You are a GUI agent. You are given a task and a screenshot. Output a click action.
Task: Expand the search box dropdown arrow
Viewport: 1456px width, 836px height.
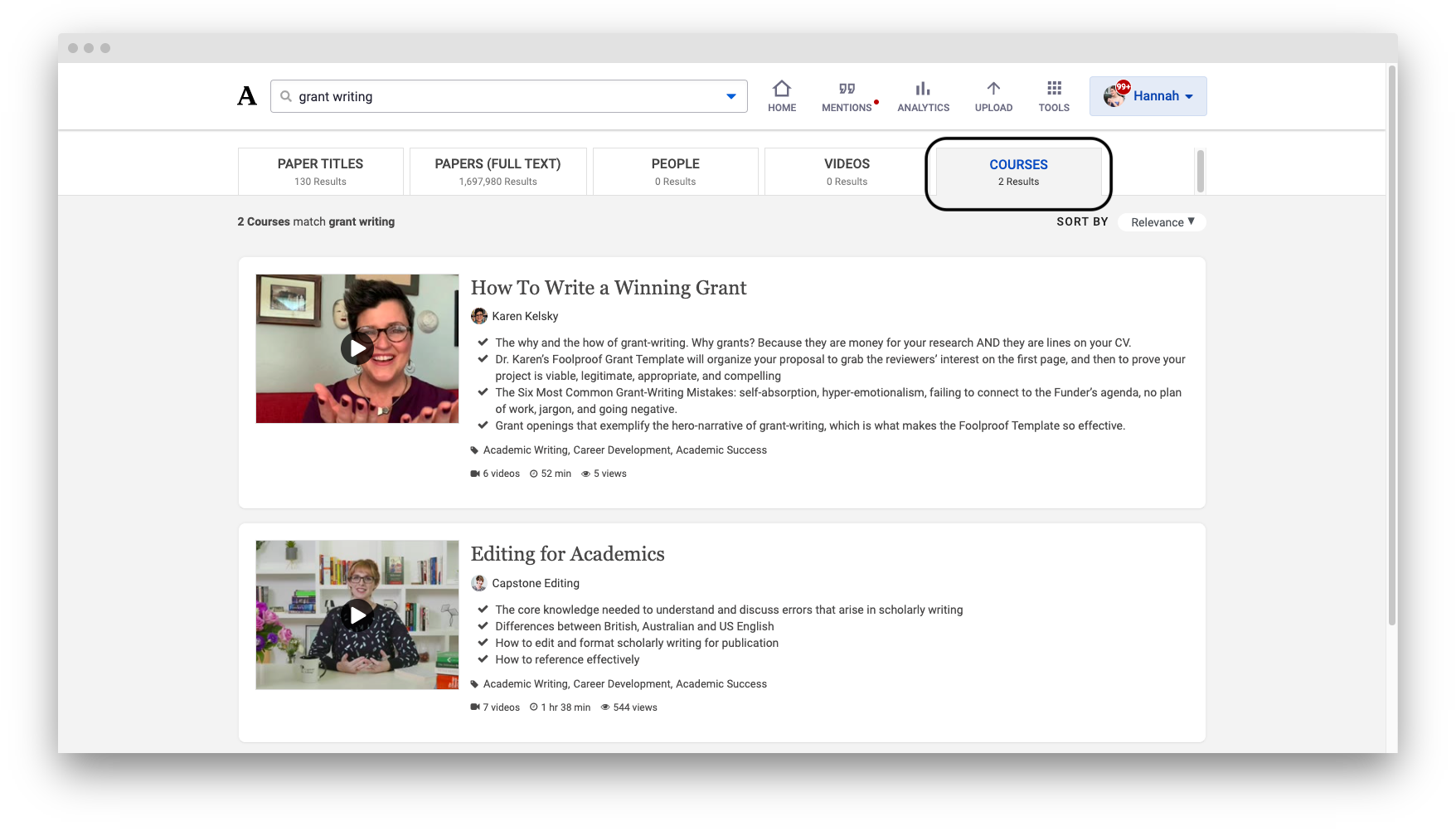point(730,96)
